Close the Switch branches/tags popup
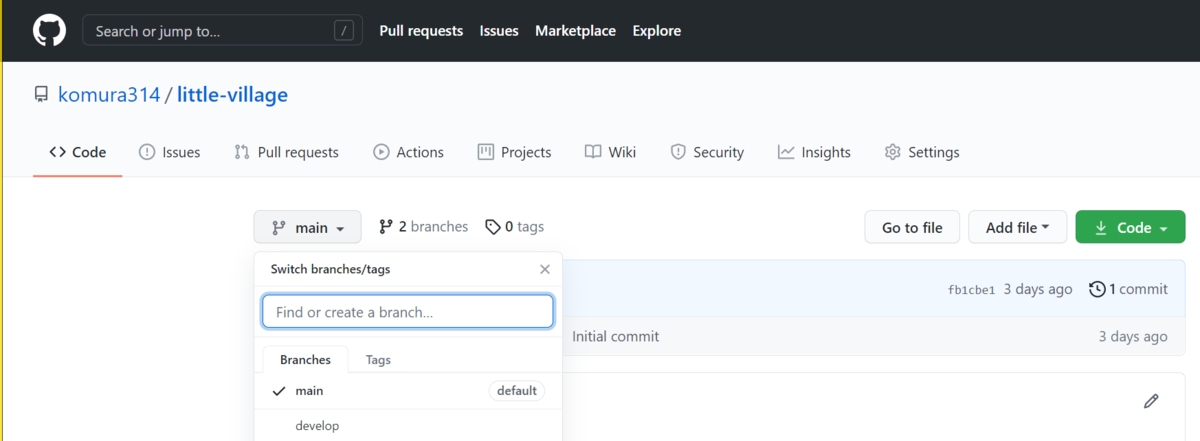 545,269
